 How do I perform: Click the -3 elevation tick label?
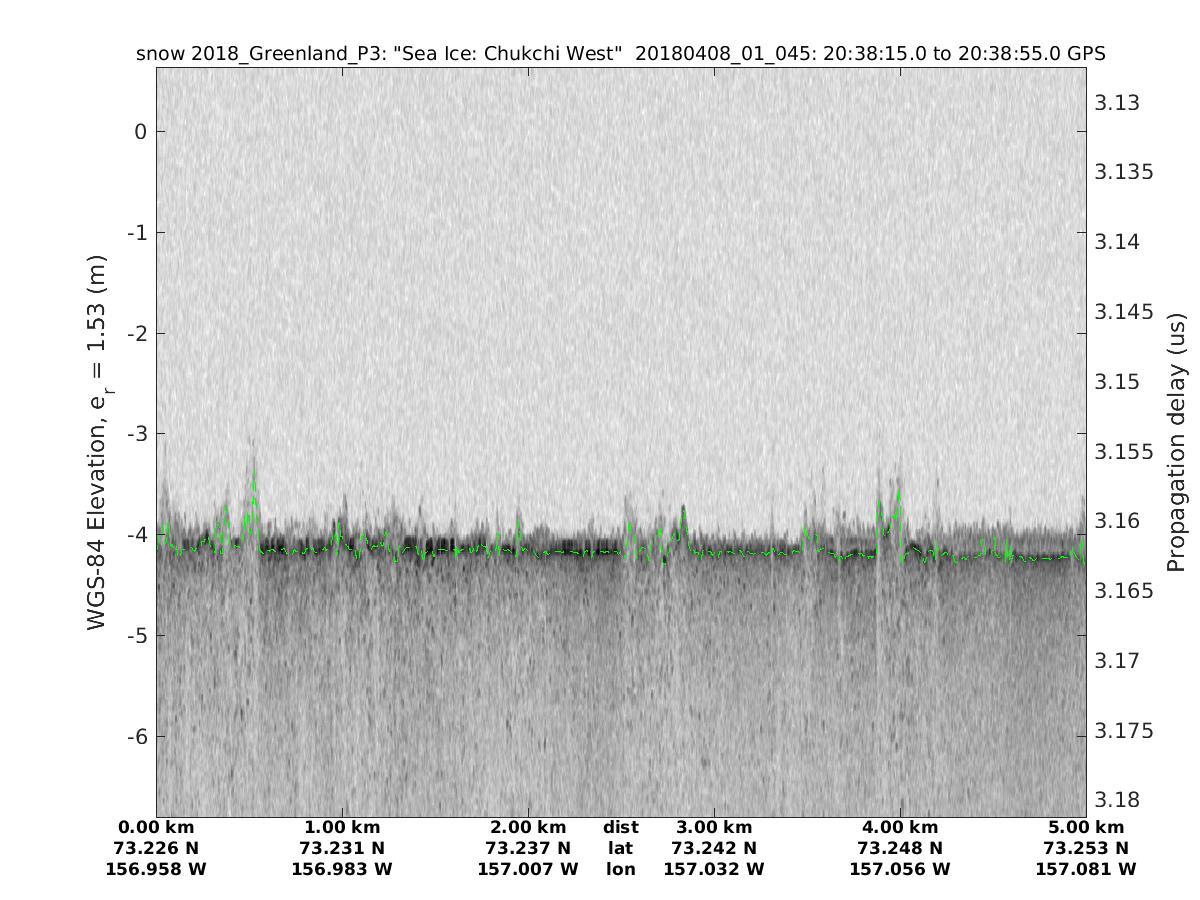tap(137, 434)
